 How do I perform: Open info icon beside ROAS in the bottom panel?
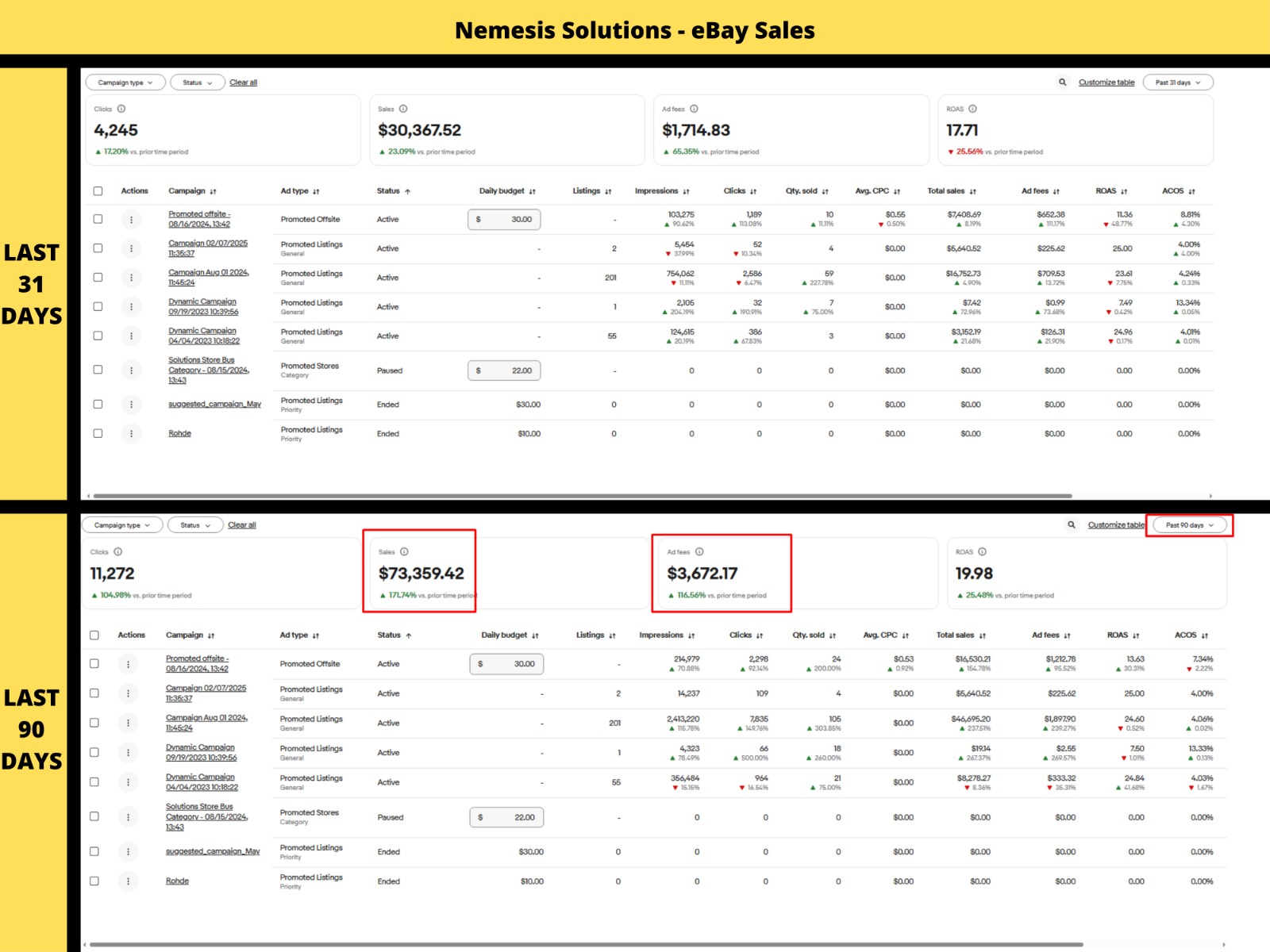[x=982, y=551]
